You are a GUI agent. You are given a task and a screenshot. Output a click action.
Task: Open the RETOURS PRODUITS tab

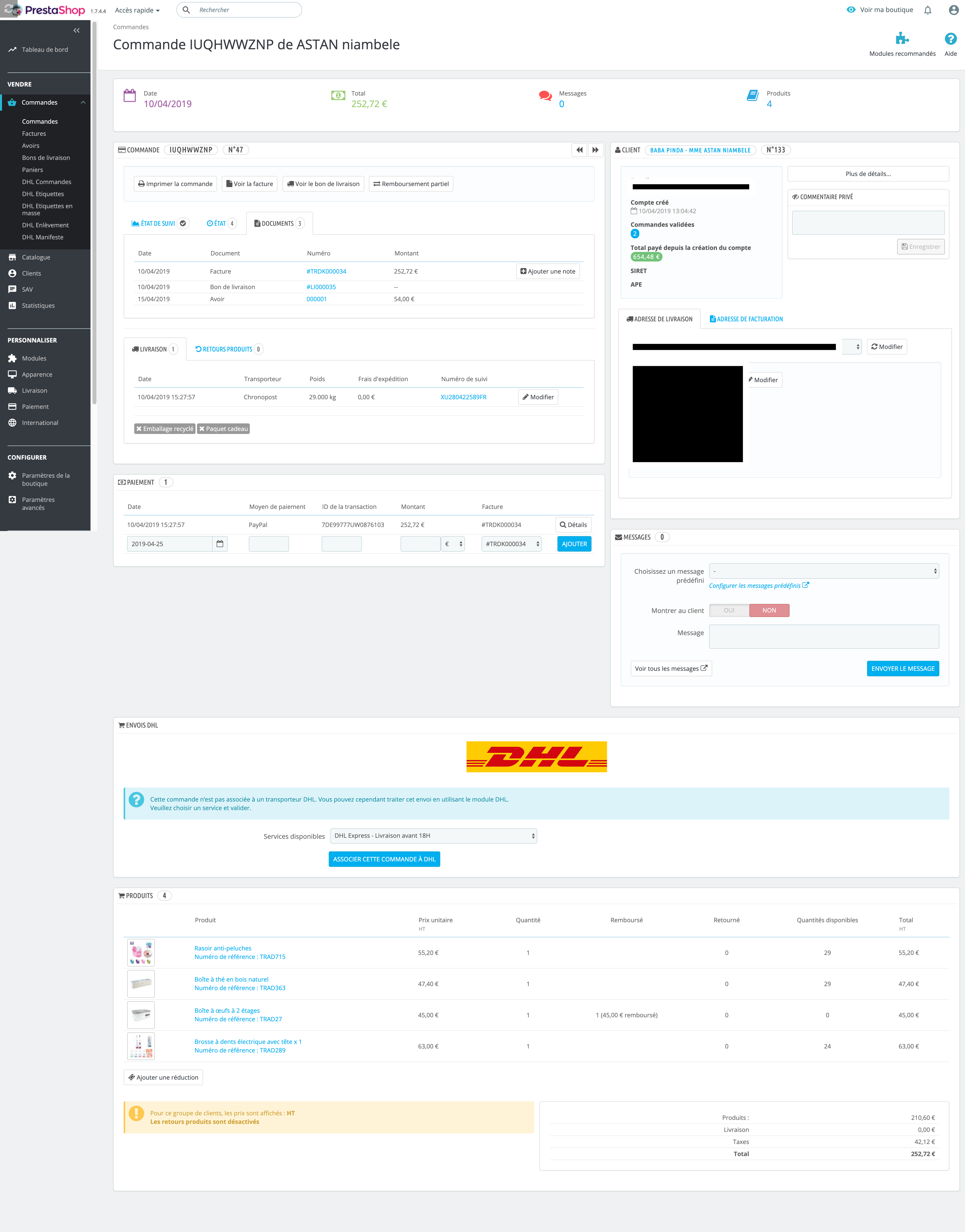228,349
